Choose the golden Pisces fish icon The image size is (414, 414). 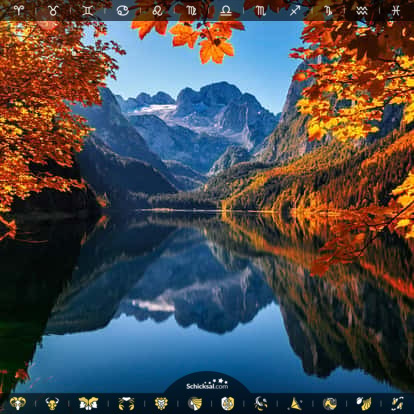(x=397, y=403)
